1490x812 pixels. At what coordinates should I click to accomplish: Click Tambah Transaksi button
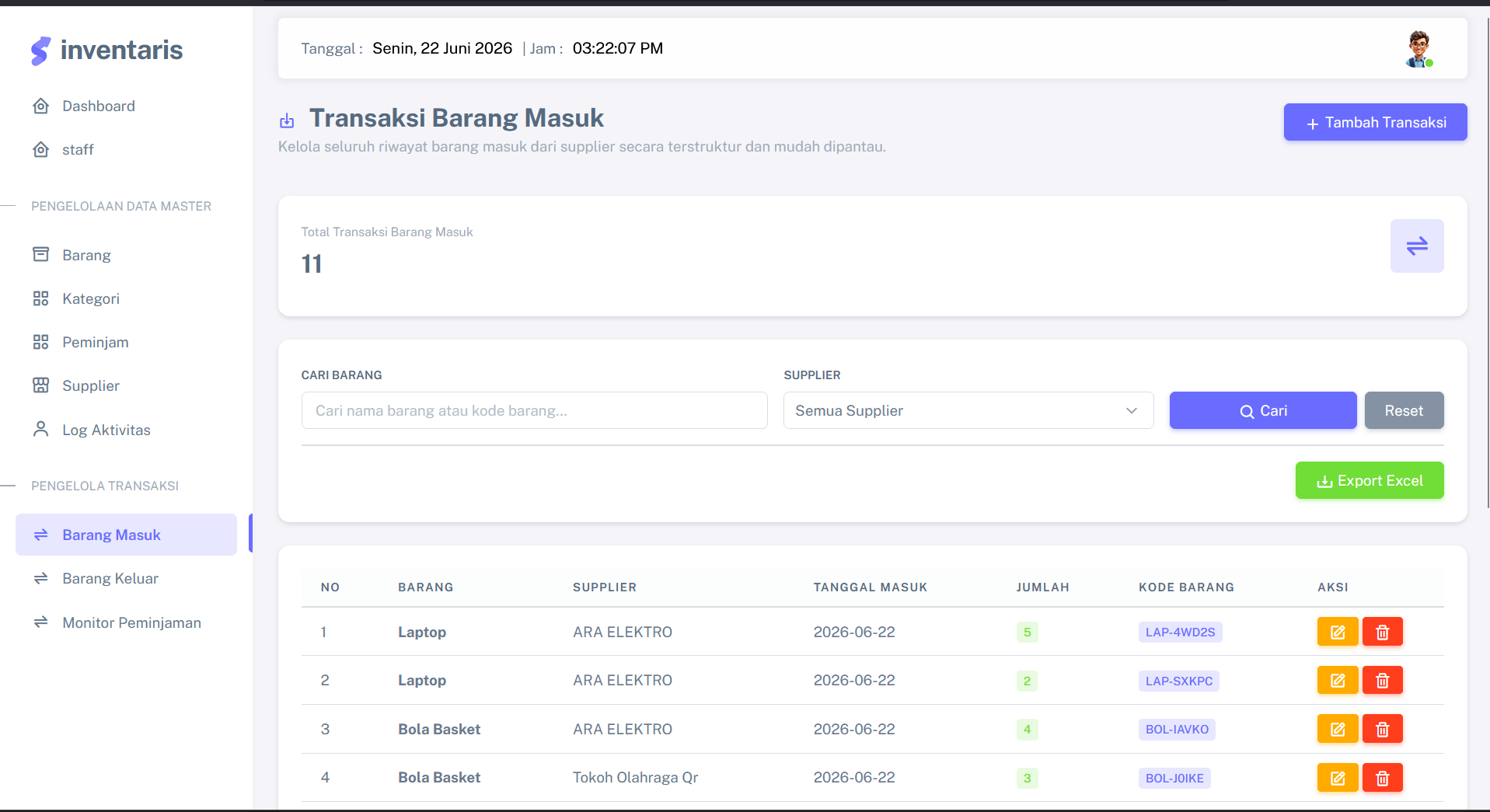[x=1375, y=122]
